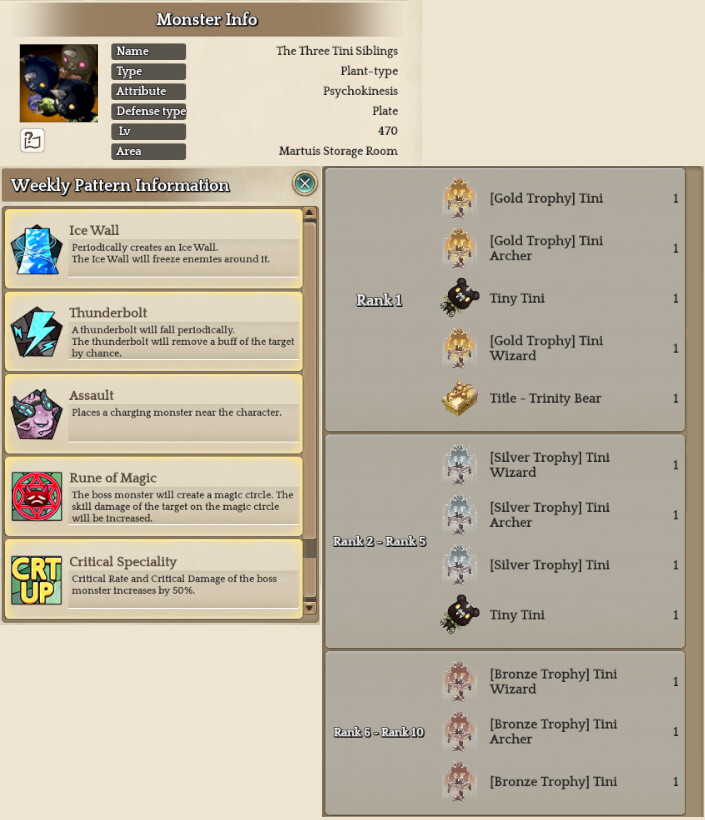This screenshot has width=705, height=820.
Task: Click the CRT UP Critical Speciality icon
Action: [37, 580]
